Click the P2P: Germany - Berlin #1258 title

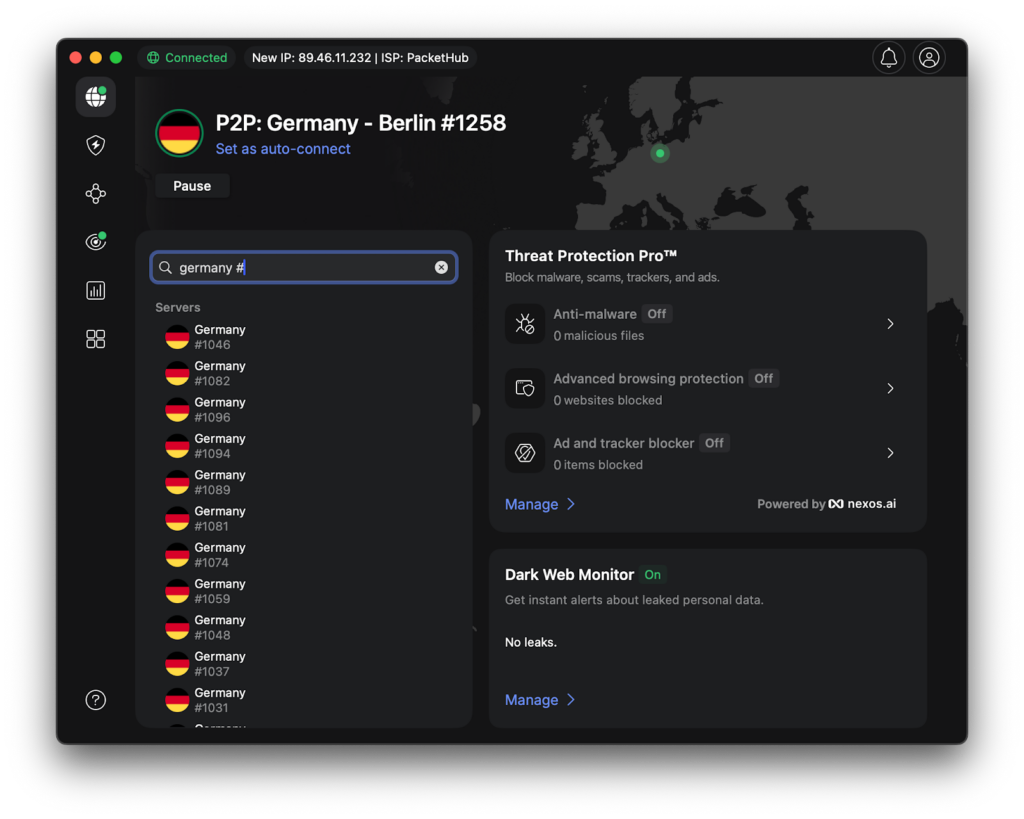point(360,123)
